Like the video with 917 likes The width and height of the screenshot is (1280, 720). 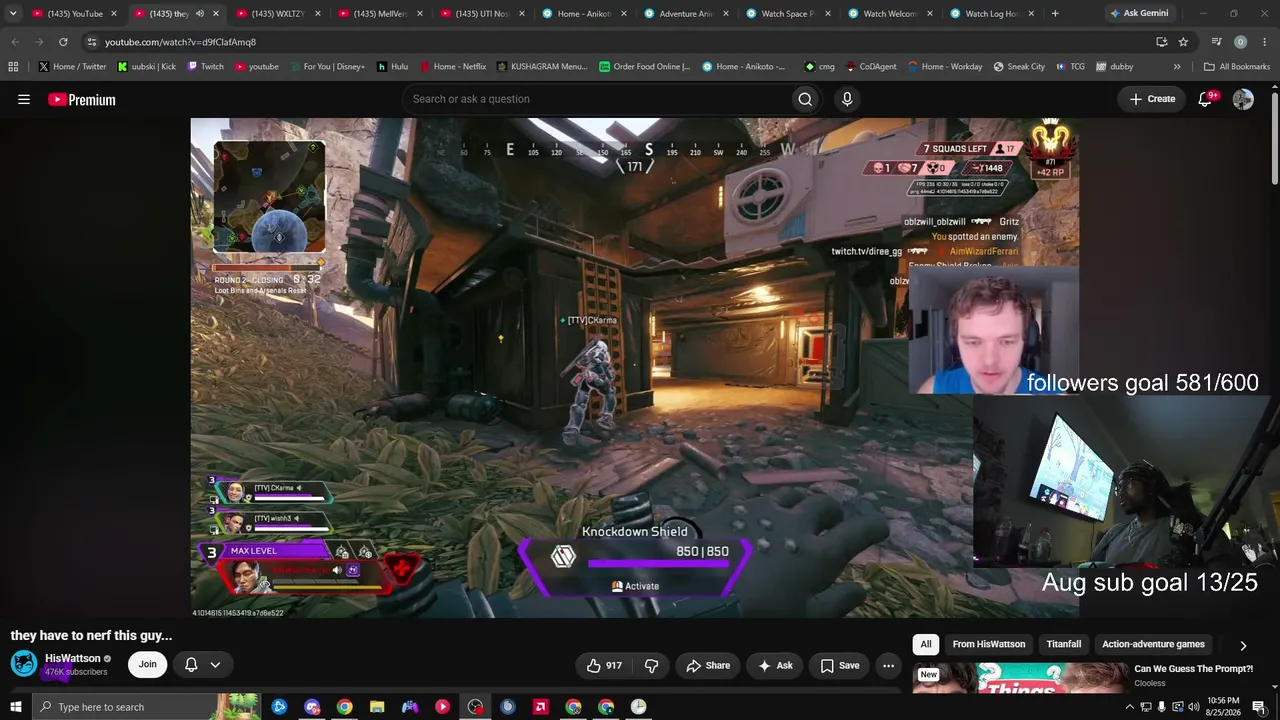coord(604,666)
